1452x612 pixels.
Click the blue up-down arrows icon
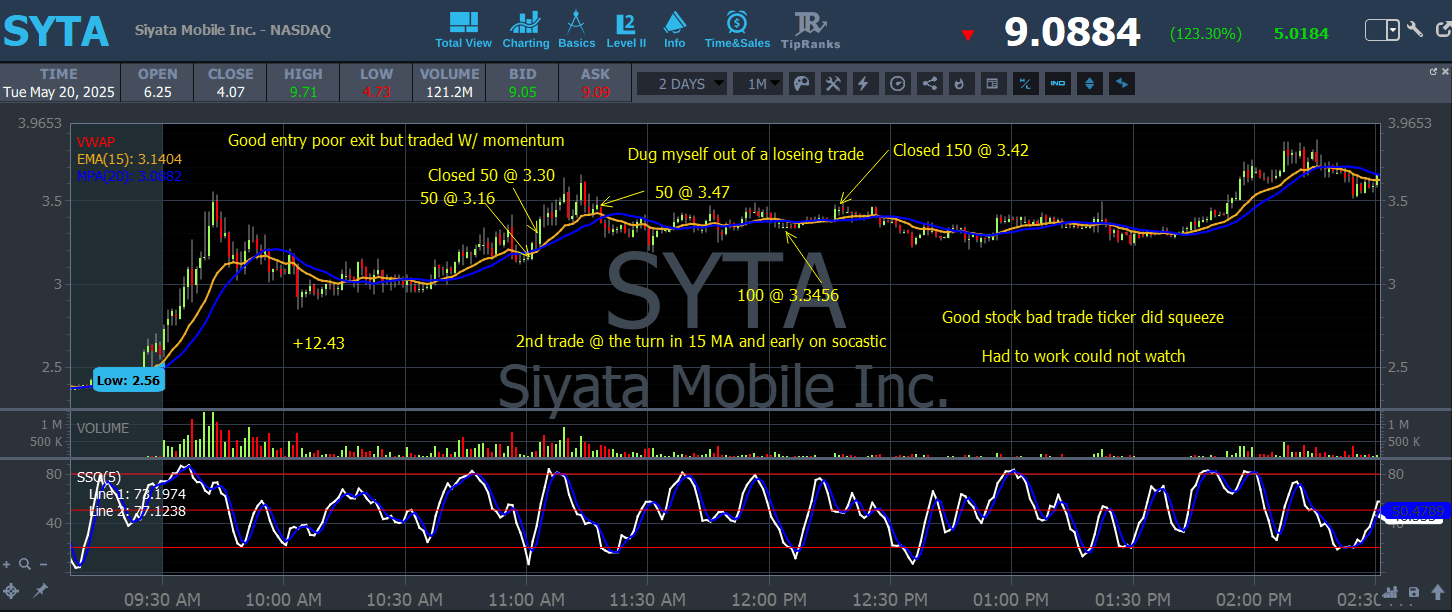pyautogui.click(x=1089, y=84)
